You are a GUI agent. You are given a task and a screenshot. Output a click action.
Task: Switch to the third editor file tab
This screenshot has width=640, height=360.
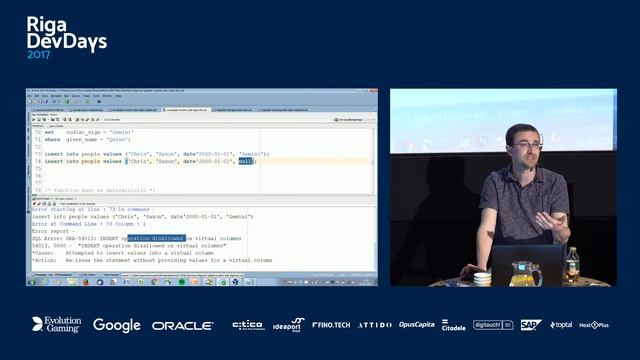[133, 110]
